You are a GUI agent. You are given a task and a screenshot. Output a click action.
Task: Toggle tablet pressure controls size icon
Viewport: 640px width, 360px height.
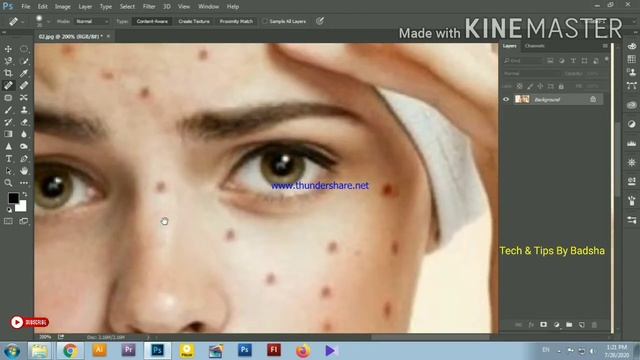[320, 21]
